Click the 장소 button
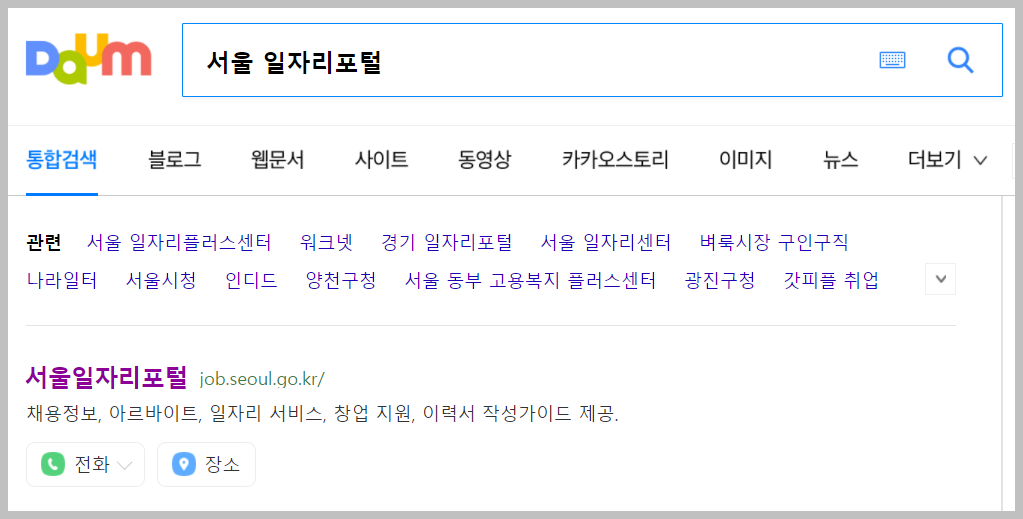The height and width of the screenshot is (519, 1023). (x=206, y=464)
